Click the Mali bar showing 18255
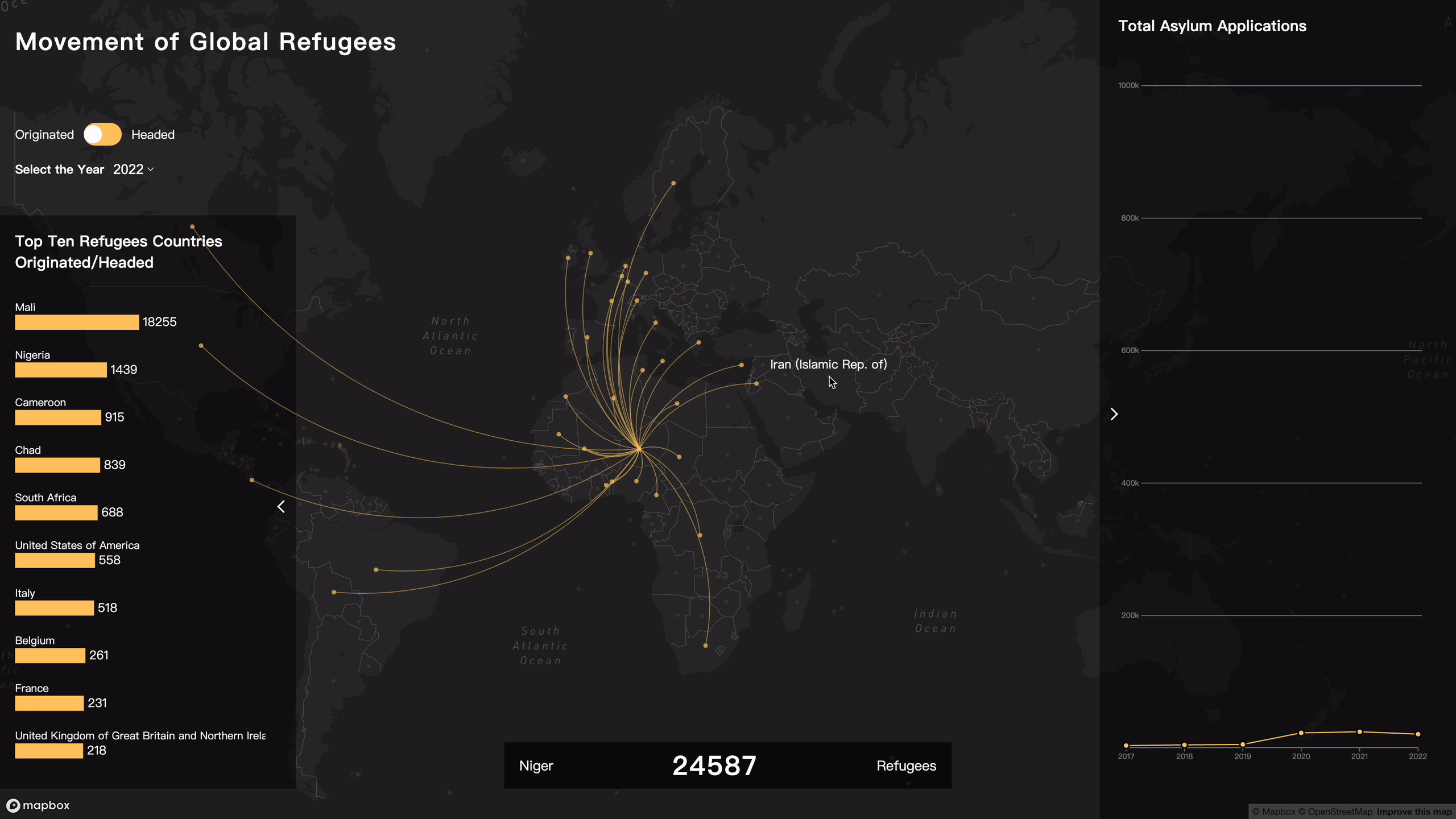1456x819 pixels. click(x=77, y=322)
